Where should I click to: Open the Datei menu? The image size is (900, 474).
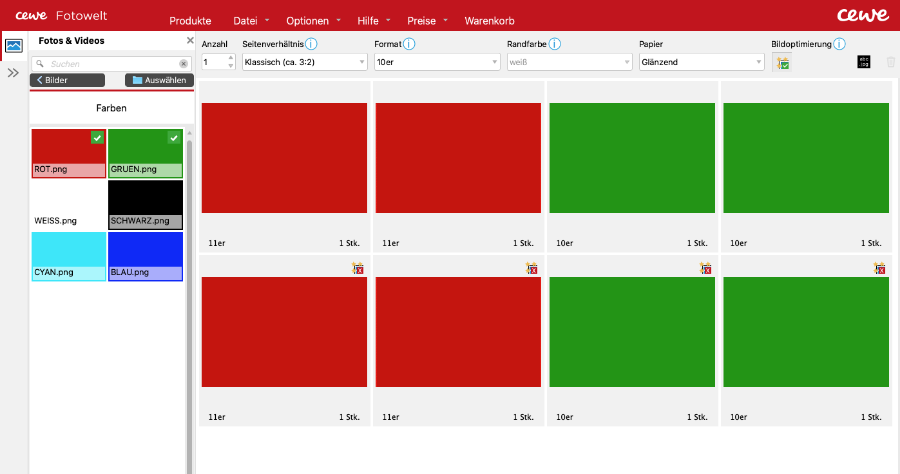tap(251, 21)
